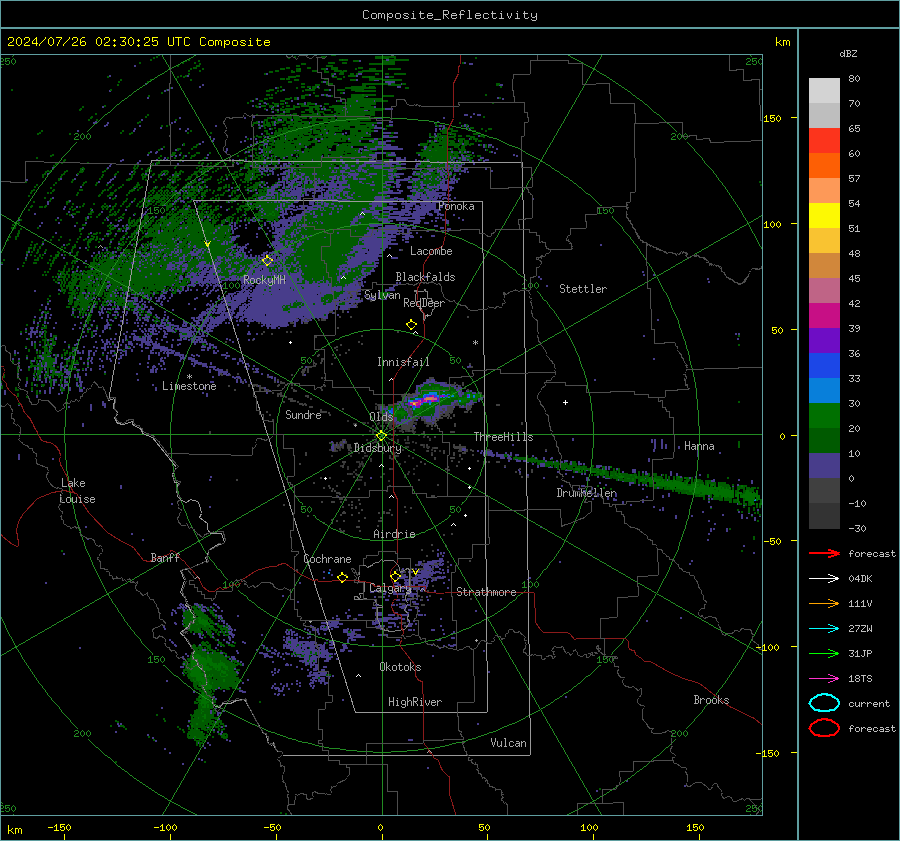The width and height of the screenshot is (900, 841).
Task: Click the Composite_Reflectivity title text
Action: [450, 15]
